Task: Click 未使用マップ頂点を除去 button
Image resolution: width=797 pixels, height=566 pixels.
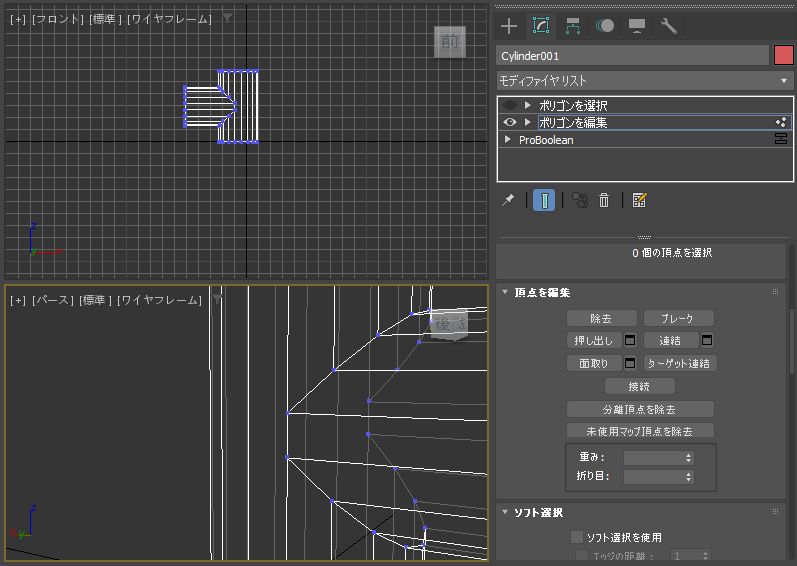Action: point(640,431)
